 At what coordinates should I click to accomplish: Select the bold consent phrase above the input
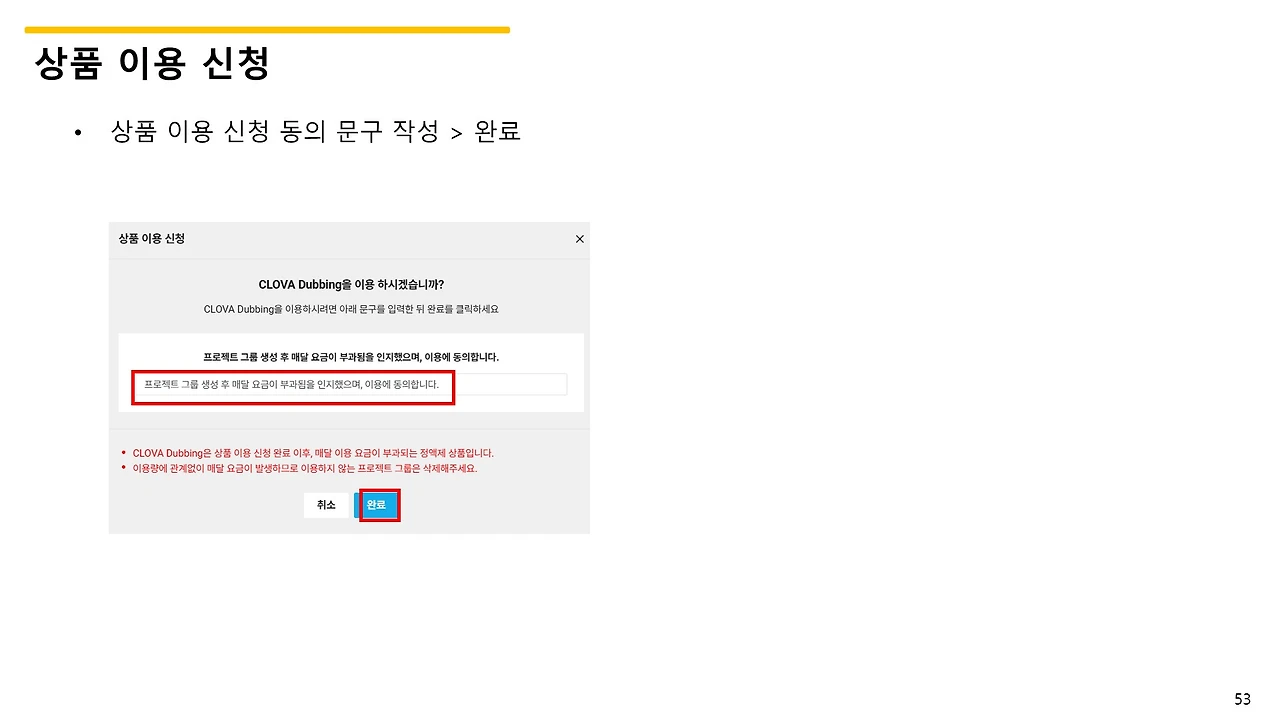click(351, 357)
